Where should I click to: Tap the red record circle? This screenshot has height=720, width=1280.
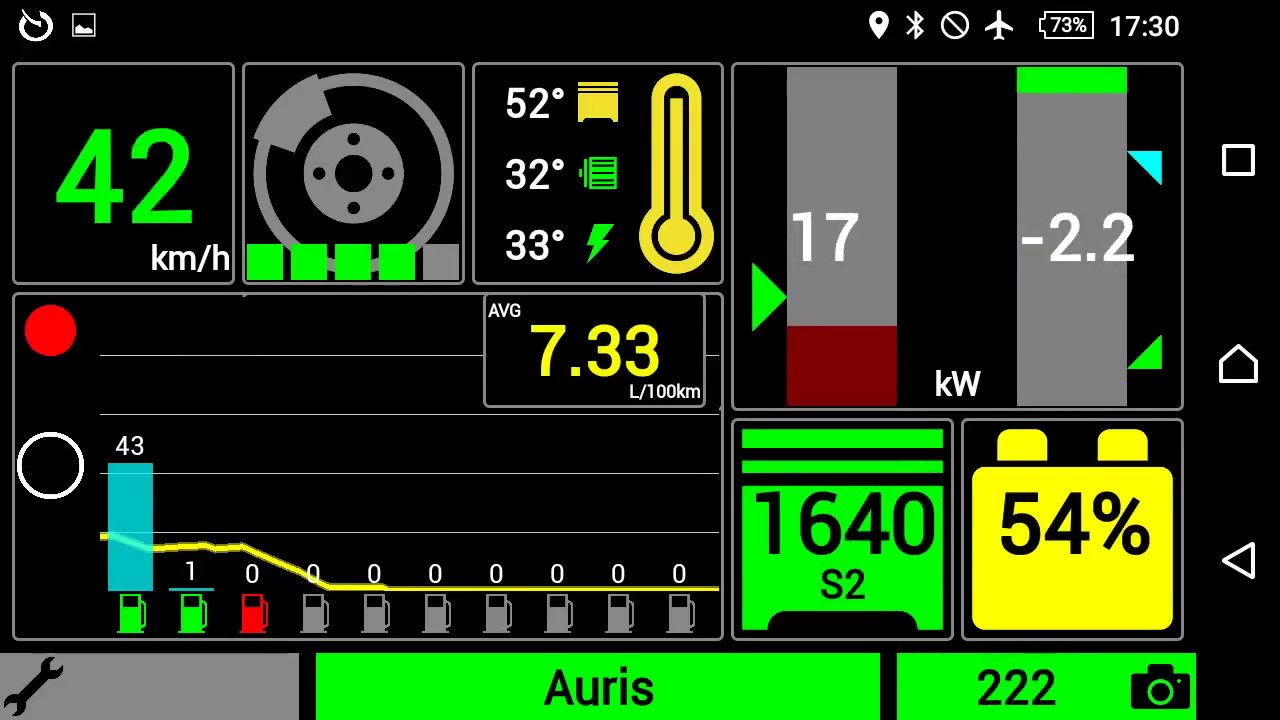click(50, 330)
